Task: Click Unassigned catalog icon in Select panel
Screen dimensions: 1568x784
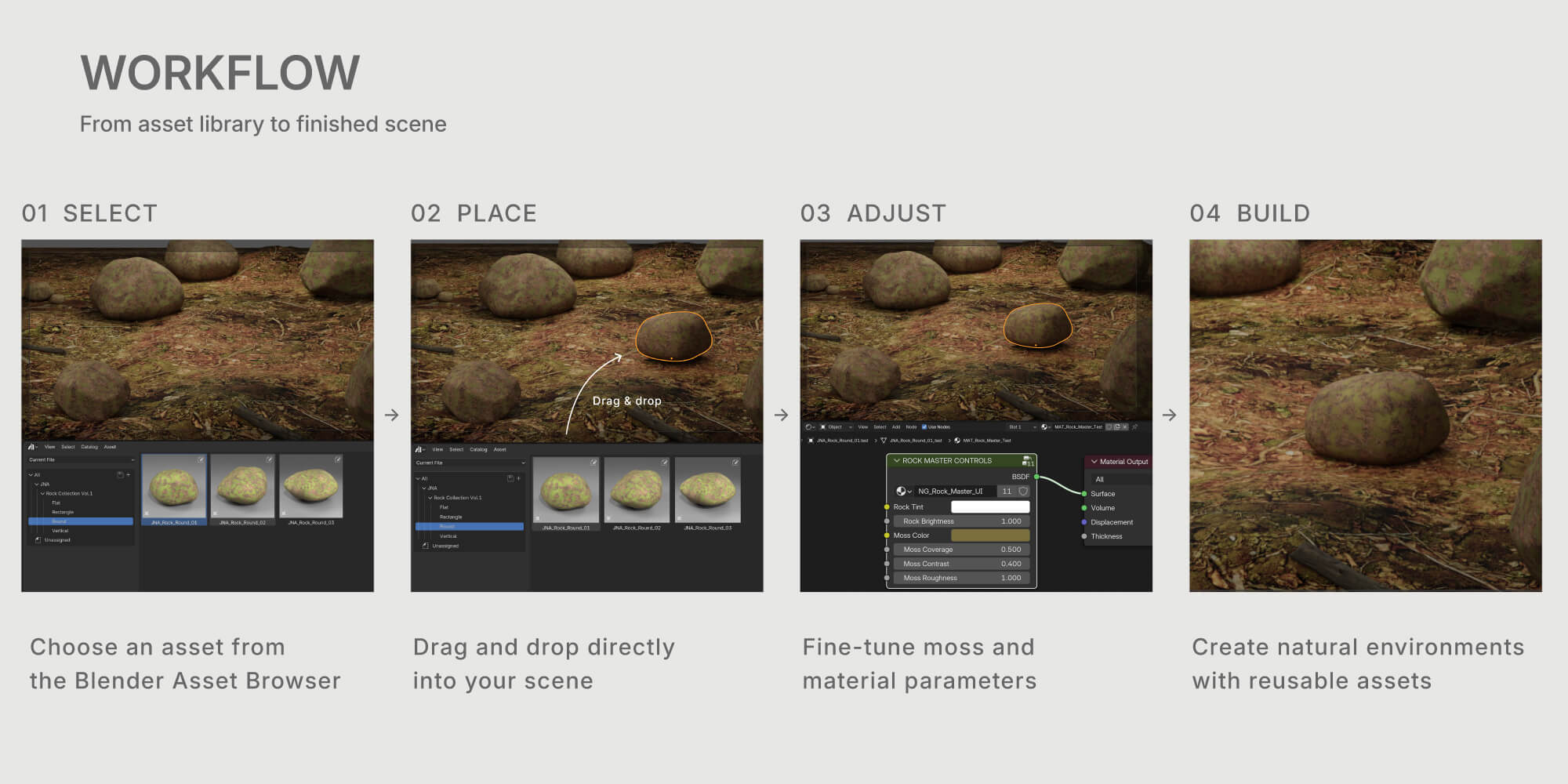Action: pyautogui.click(x=38, y=540)
